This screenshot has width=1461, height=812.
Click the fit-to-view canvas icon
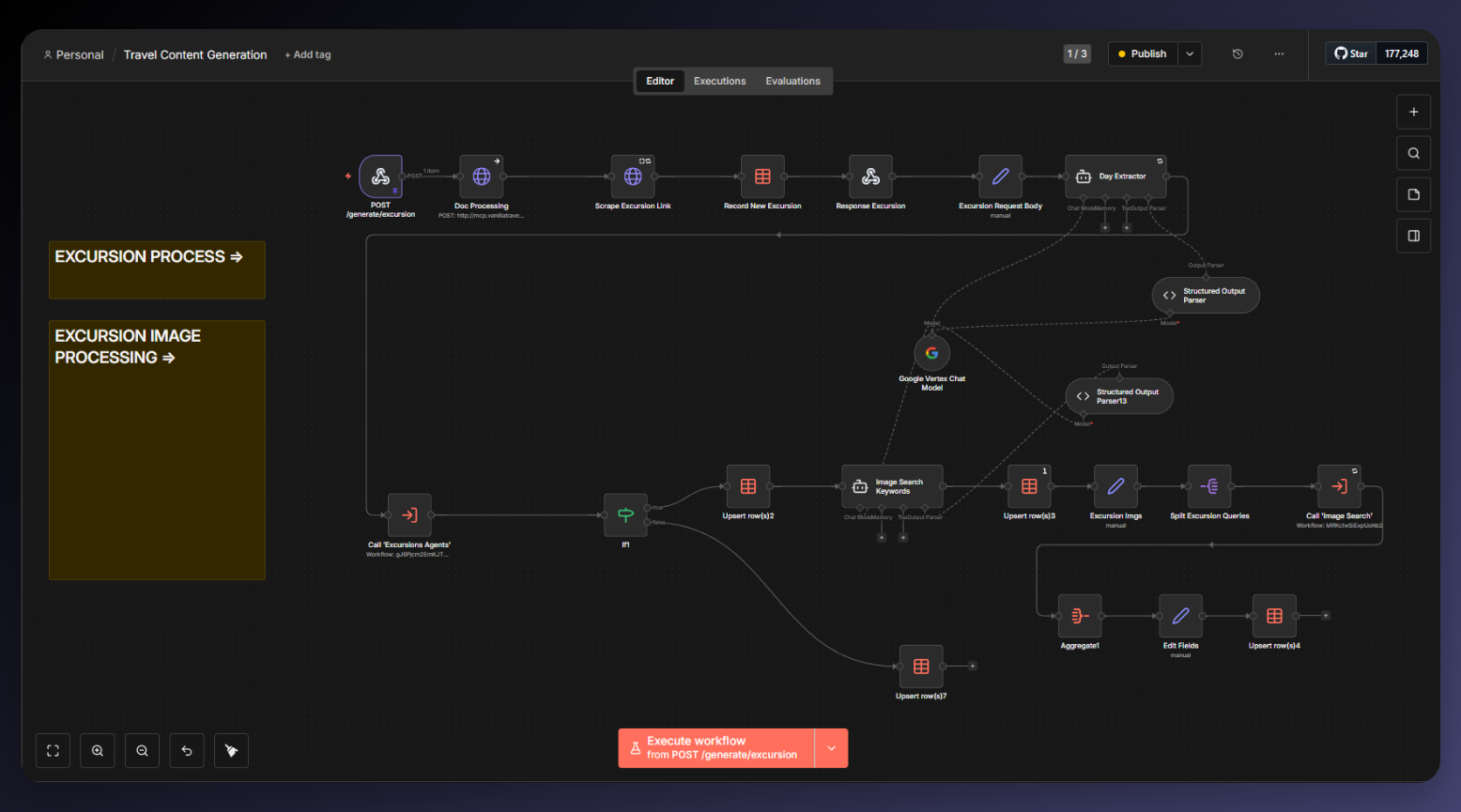(x=53, y=751)
